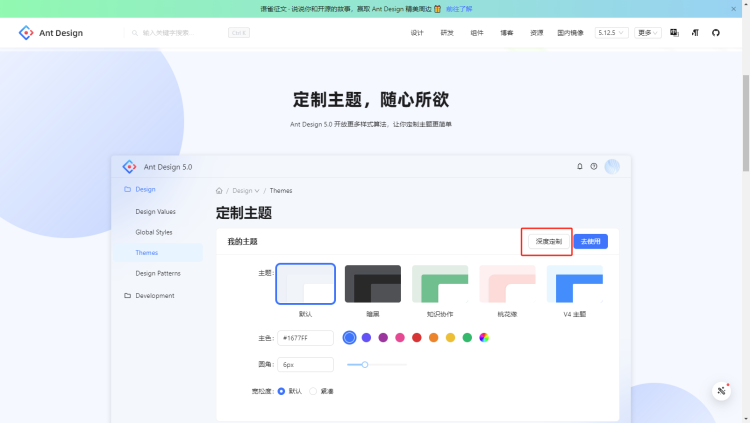Image resolution: width=750 pixels, height=423 pixels.
Task: Select Design Values in the sidebar
Action: point(158,212)
